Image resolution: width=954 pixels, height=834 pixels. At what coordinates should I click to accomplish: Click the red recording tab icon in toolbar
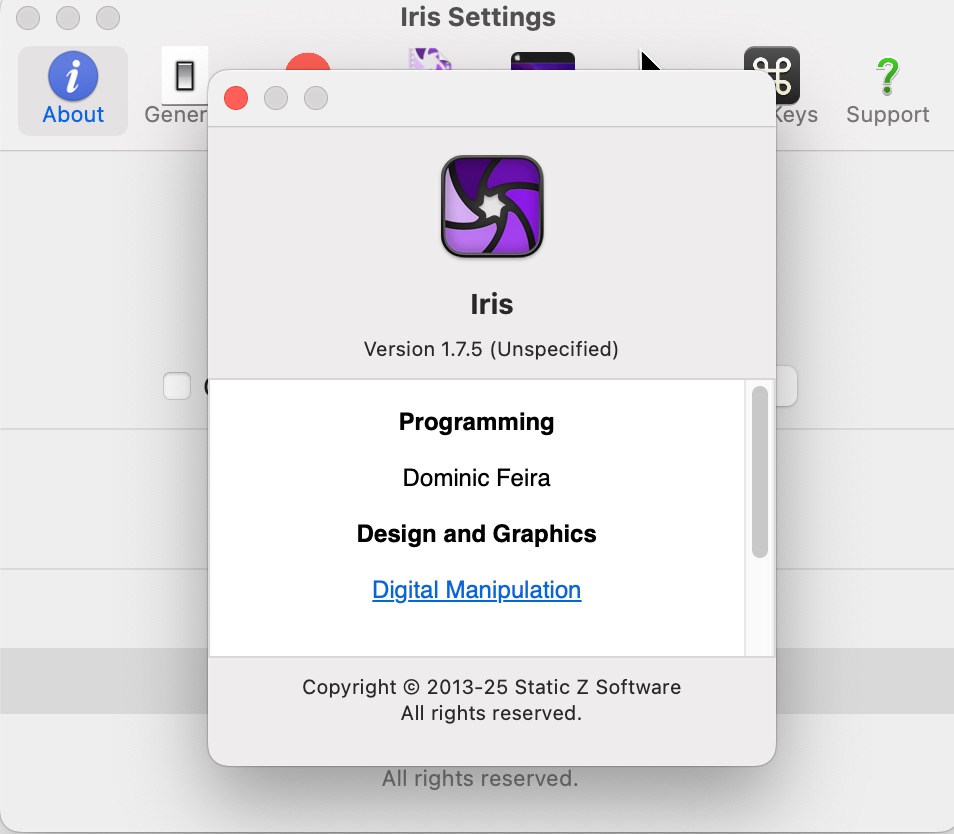[x=308, y=61]
